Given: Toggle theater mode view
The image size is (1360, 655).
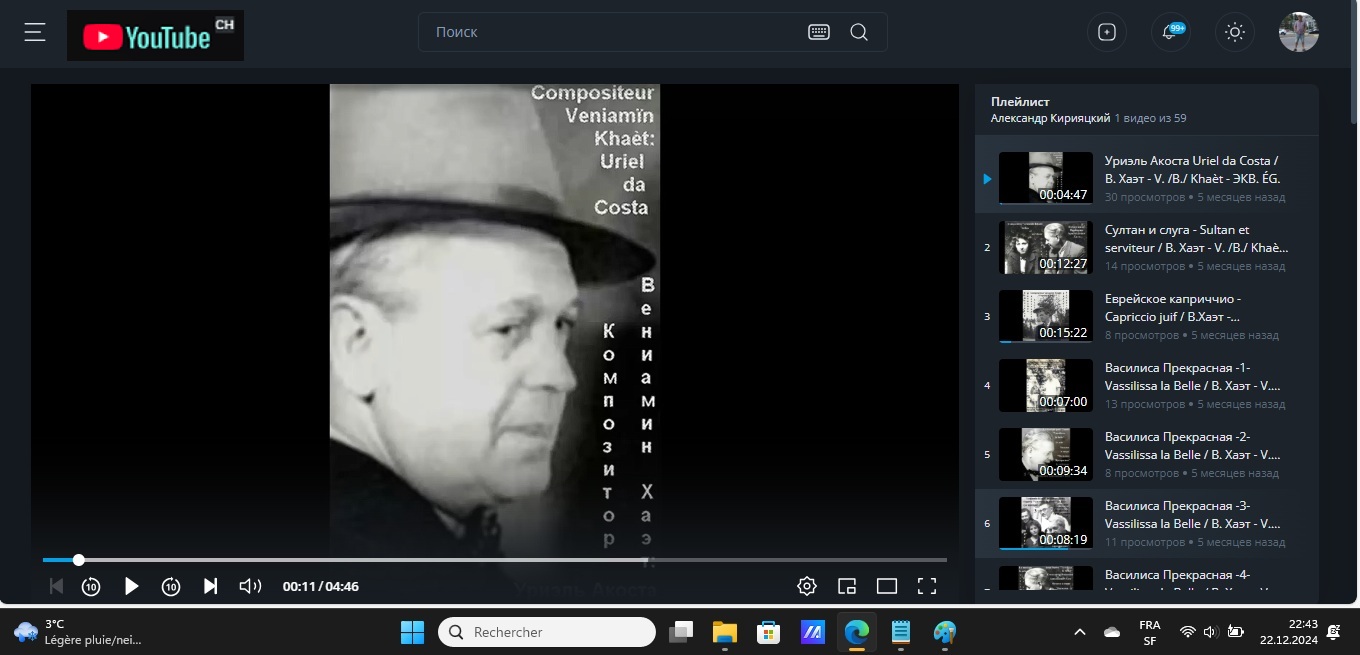Looking at the screenshot, I should (887, 586).
